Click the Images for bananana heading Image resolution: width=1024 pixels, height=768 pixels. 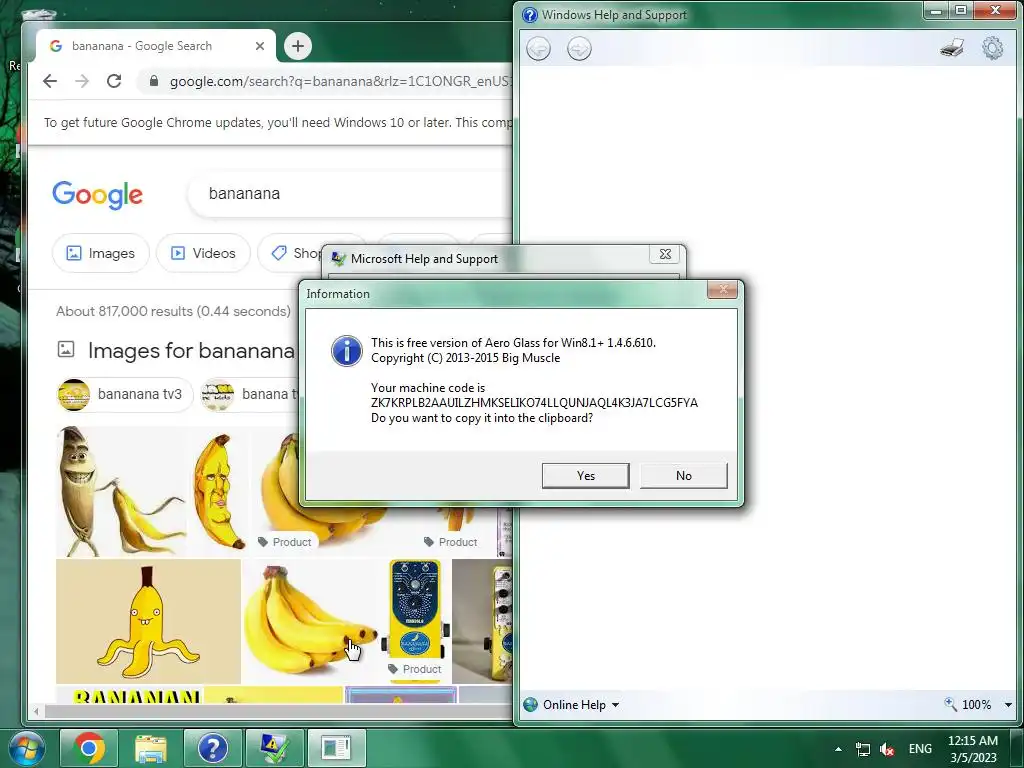pyautogui.click(x=191, y=351)
